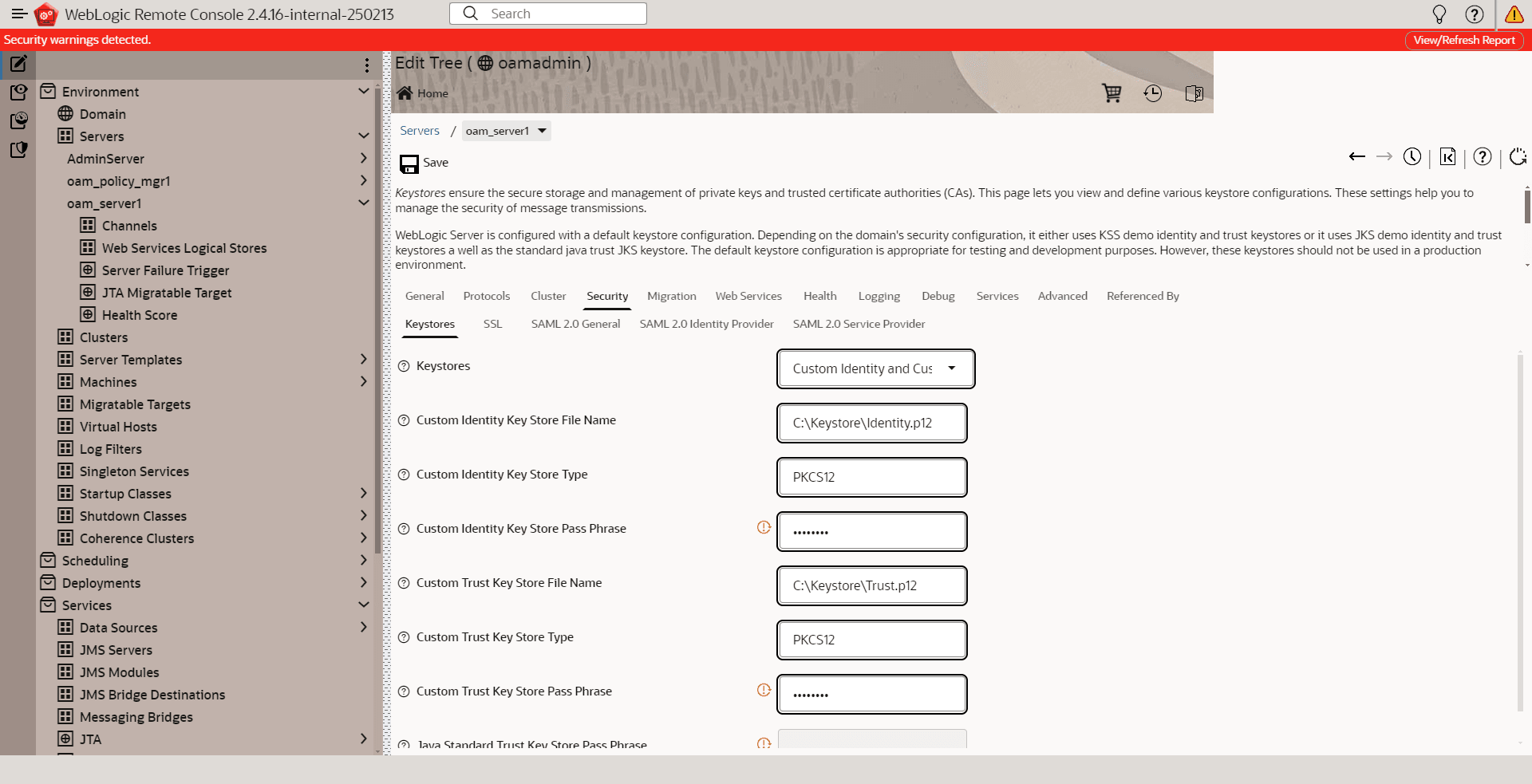Switch to the Web Services tab
This screenshot has height=784, width=1532.
[x=748, y=296]
